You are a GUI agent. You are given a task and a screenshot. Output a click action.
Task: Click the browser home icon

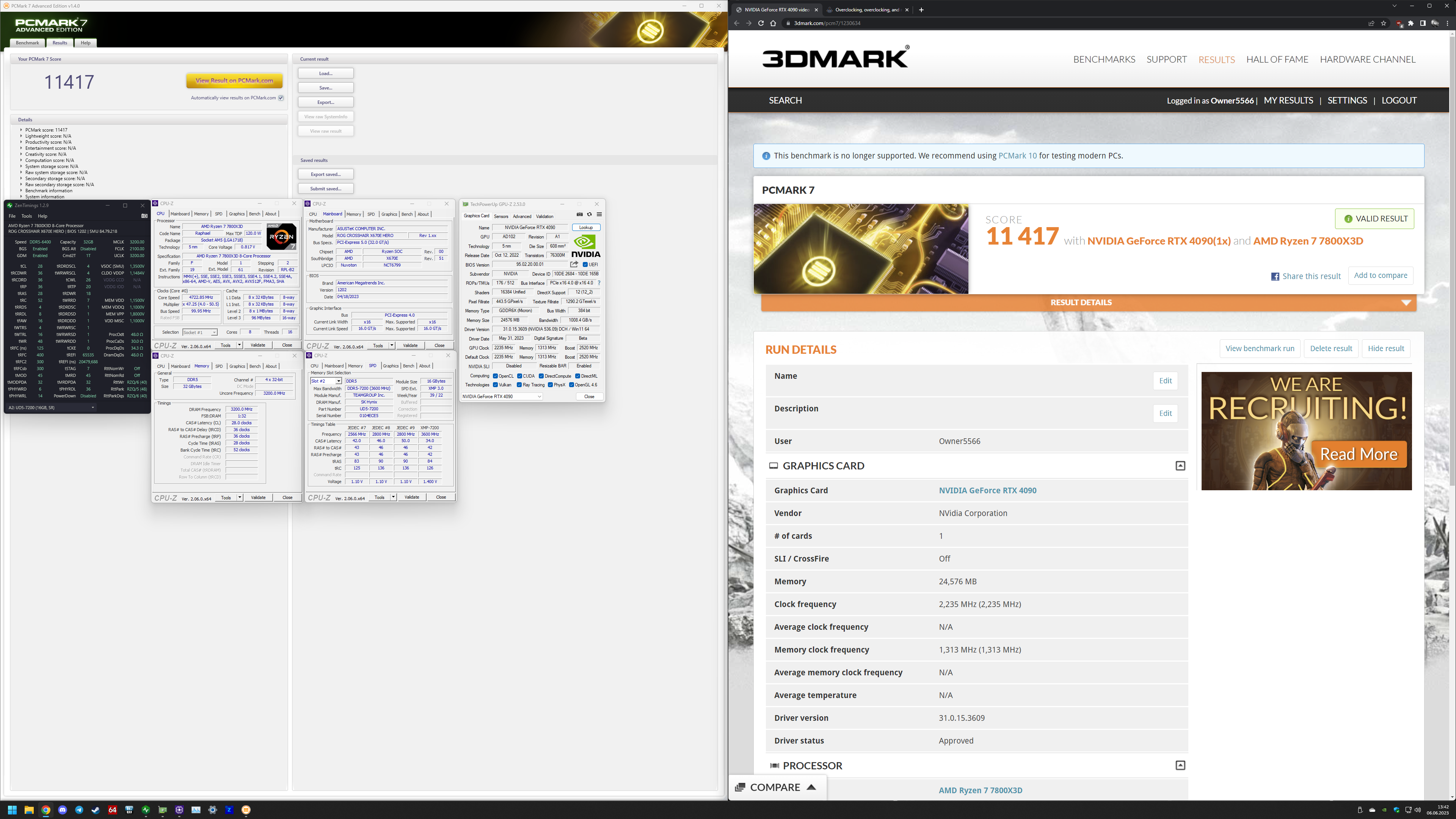pyautogui.click(x=773, y=23)
